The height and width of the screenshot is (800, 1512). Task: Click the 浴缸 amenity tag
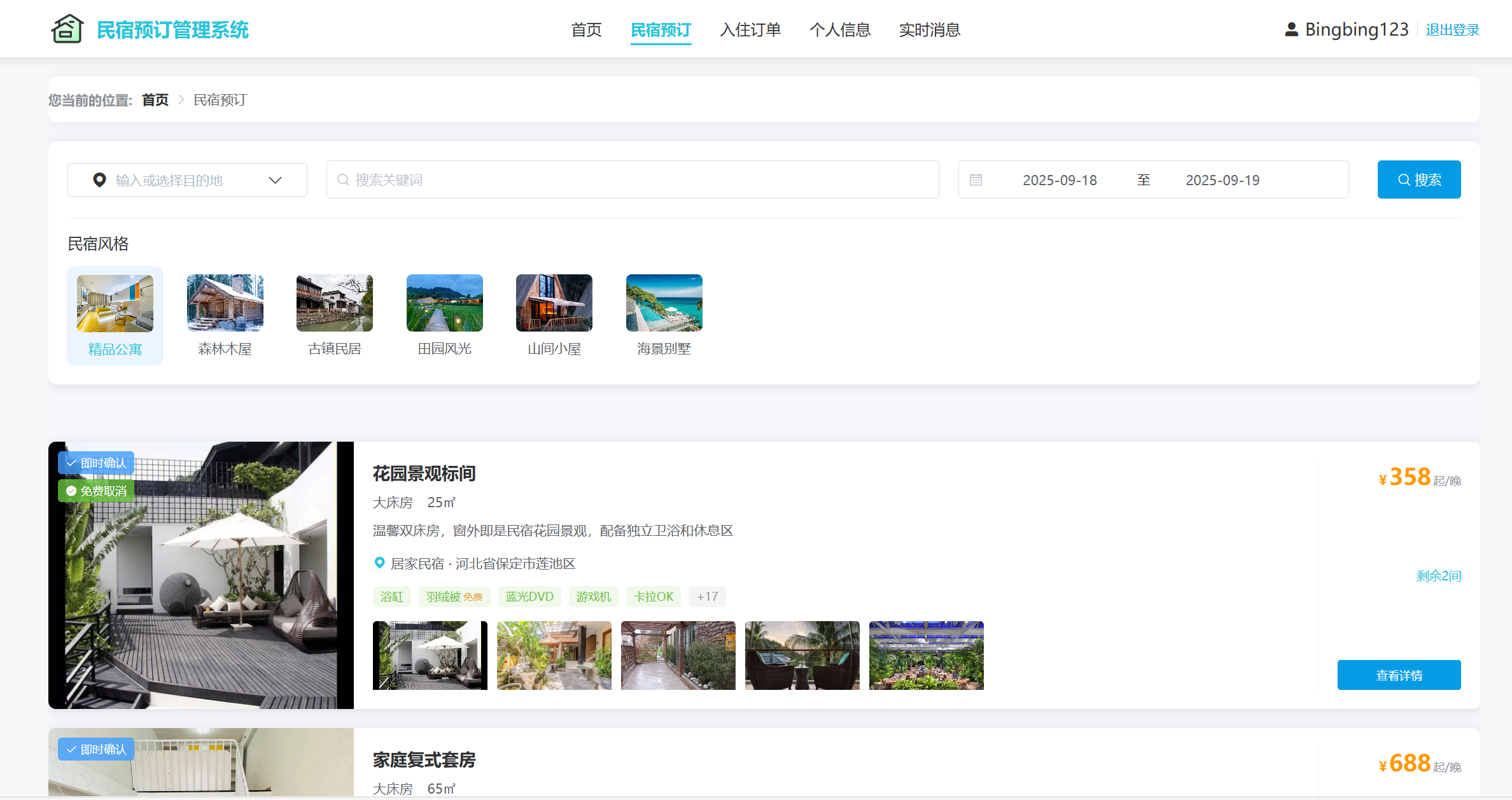pyautogui.click(x=392, y=596)
